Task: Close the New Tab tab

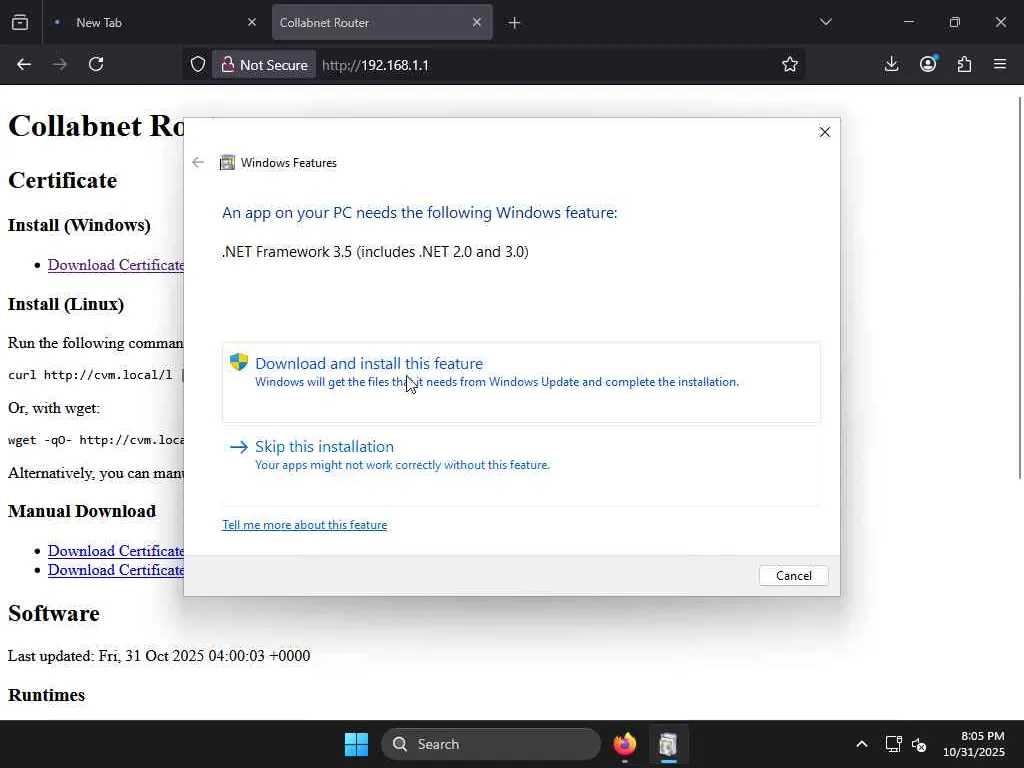Action: (252, 22)
